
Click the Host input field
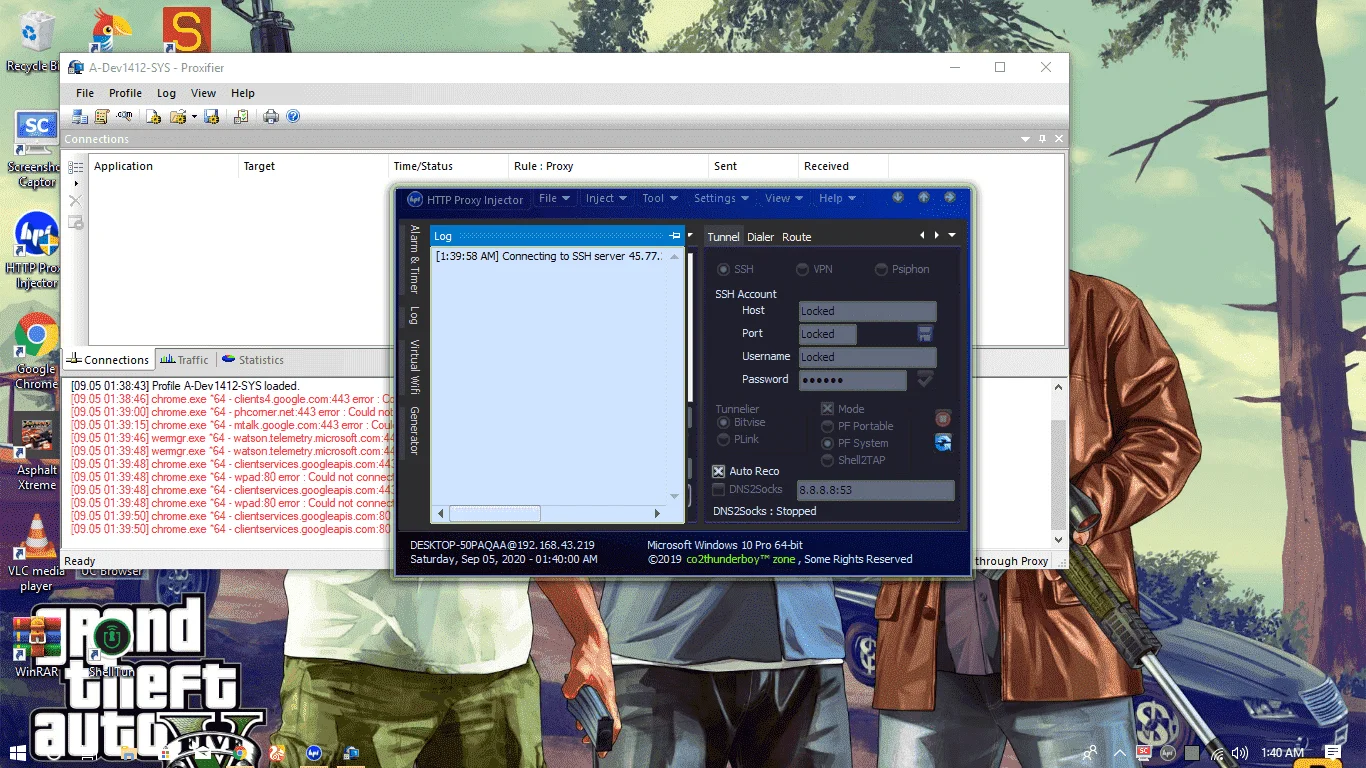click(x=867, y=311)
